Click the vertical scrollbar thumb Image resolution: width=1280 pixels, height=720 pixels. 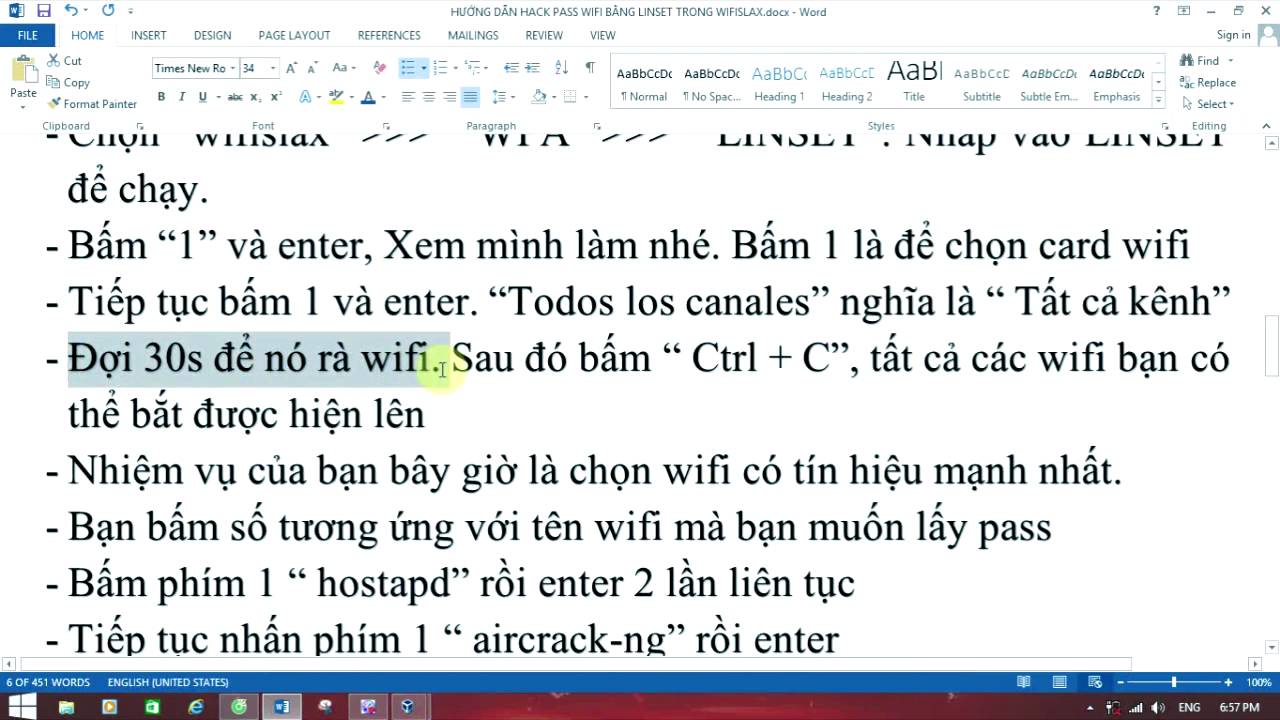1272,345
